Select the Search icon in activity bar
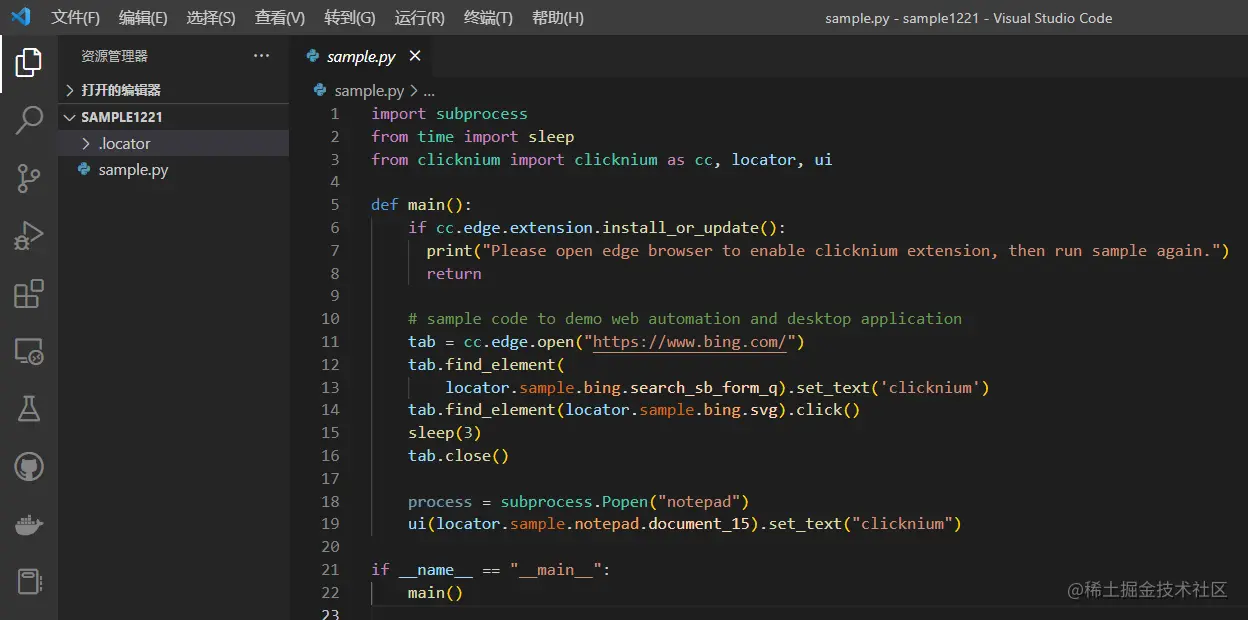Image resolution: width=1248 pixels, height=620 pixels. pyautogui.click(x=28, y=120)
